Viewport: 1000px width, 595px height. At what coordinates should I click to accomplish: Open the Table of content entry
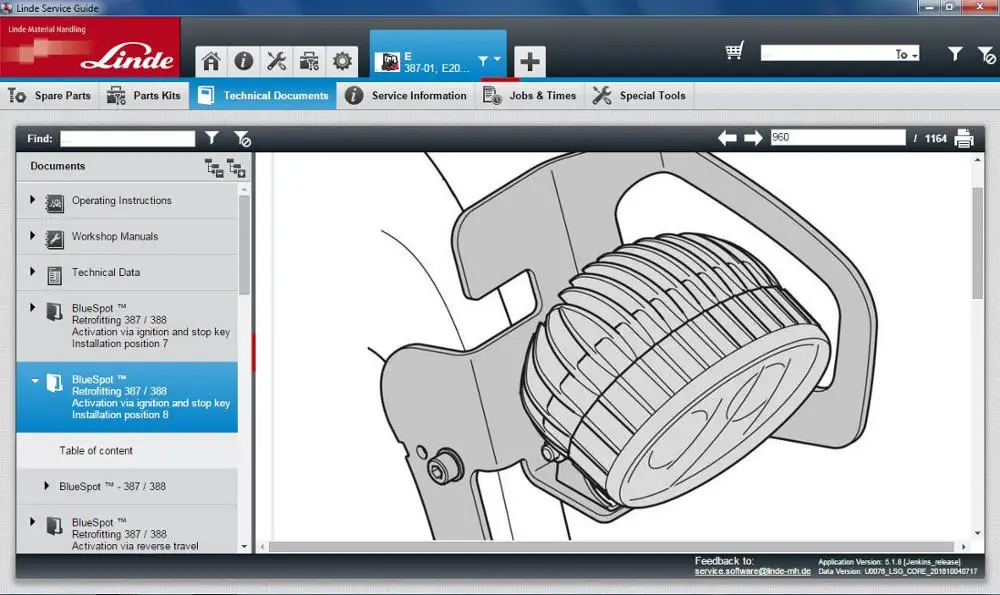pos(96,451)
